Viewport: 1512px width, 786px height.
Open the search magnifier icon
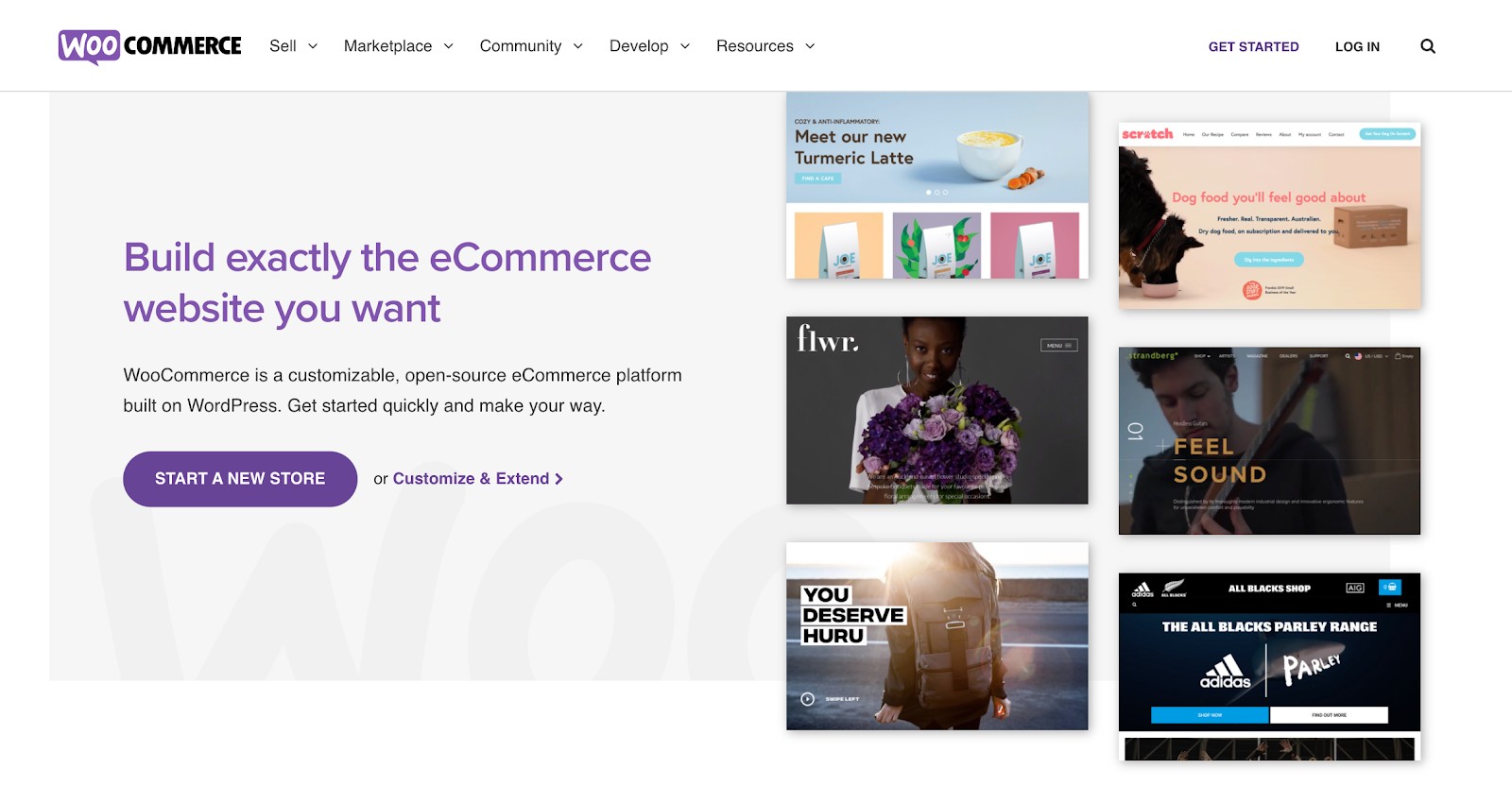click(x=1427, y=46)
